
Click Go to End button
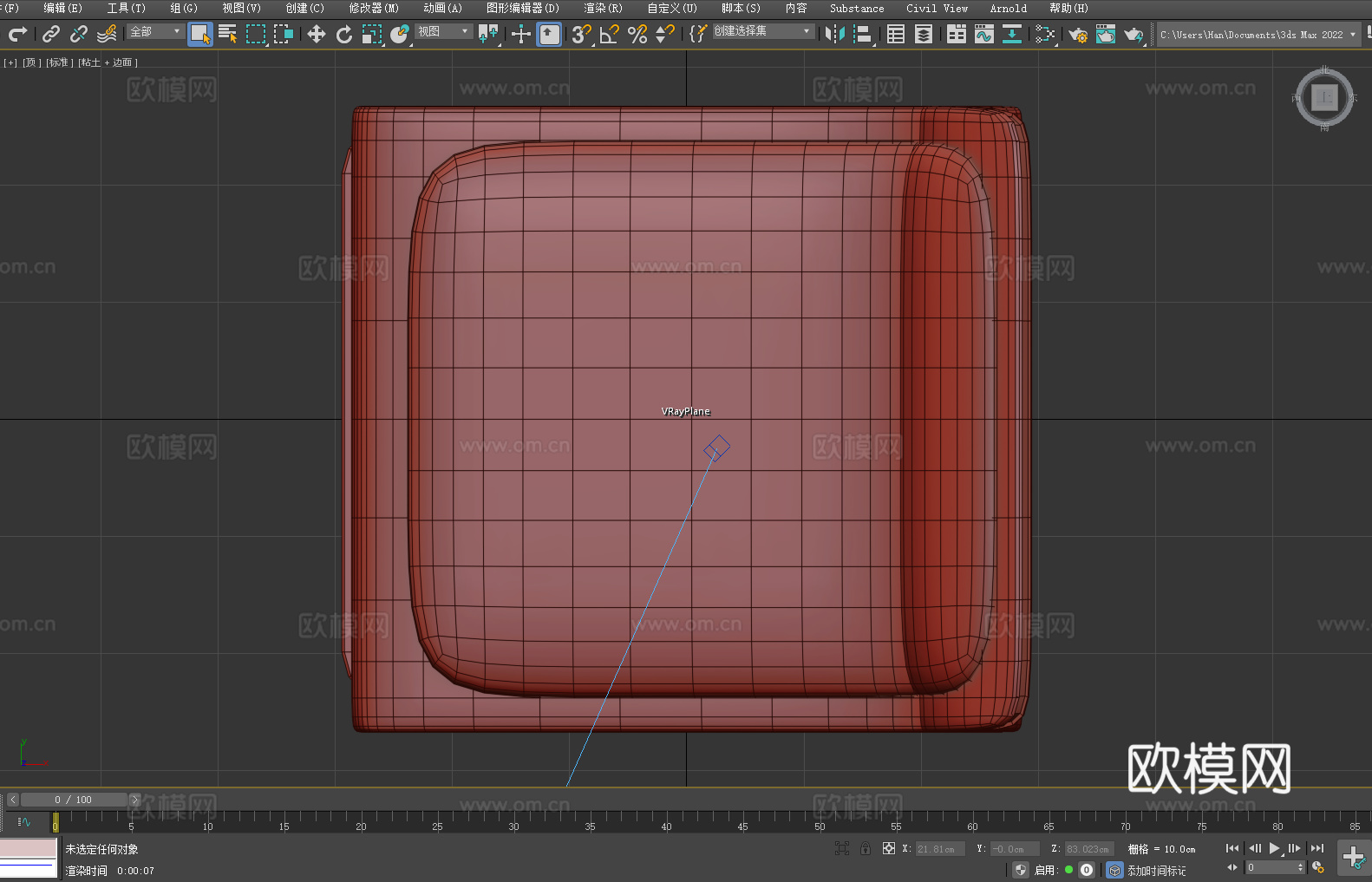pos(1317,848)
